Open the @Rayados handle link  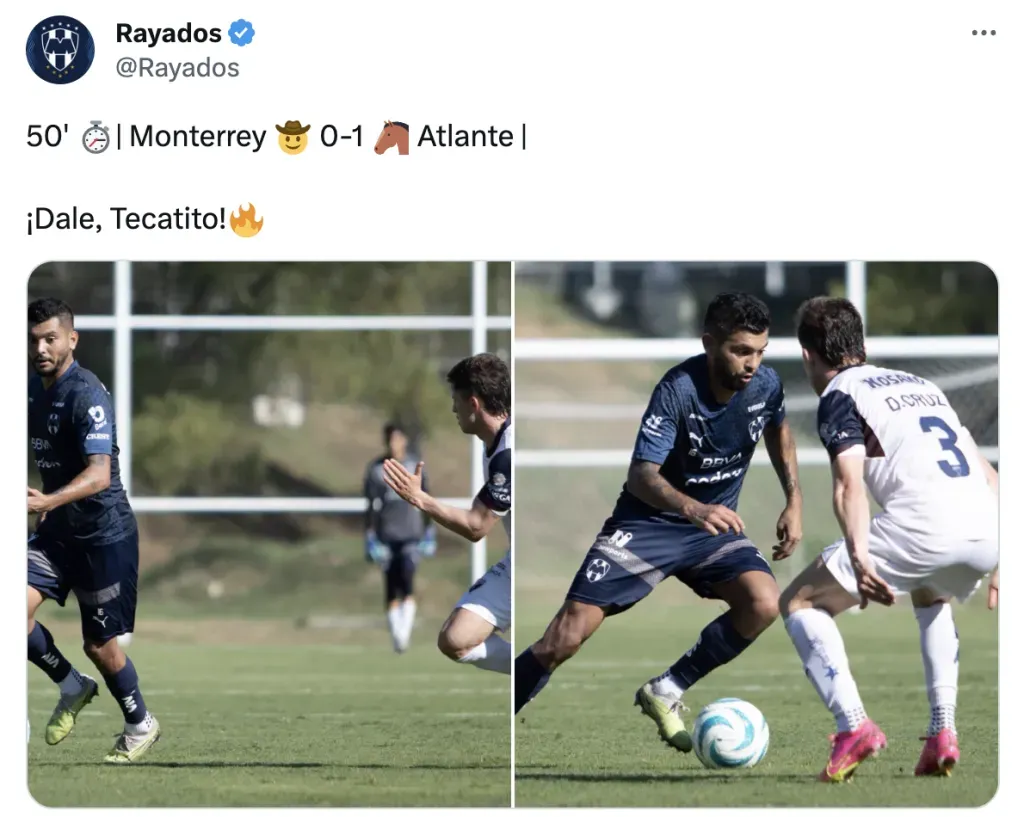pyautogui.click(x=178, y=68)
